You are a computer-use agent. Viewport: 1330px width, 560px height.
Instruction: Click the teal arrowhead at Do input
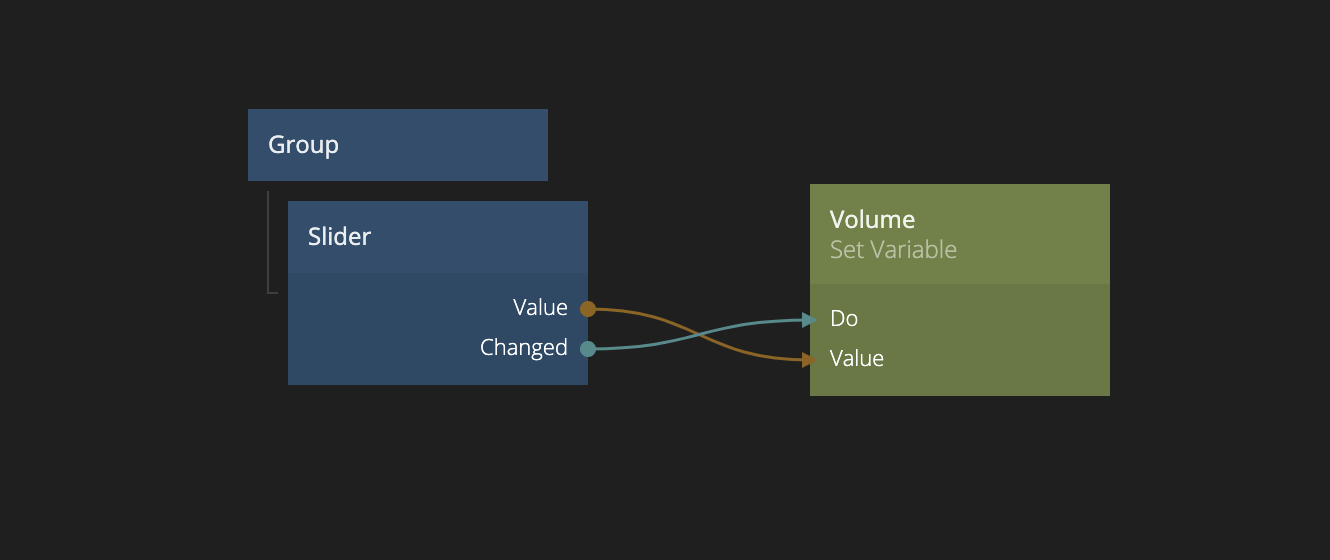[810, 320]
